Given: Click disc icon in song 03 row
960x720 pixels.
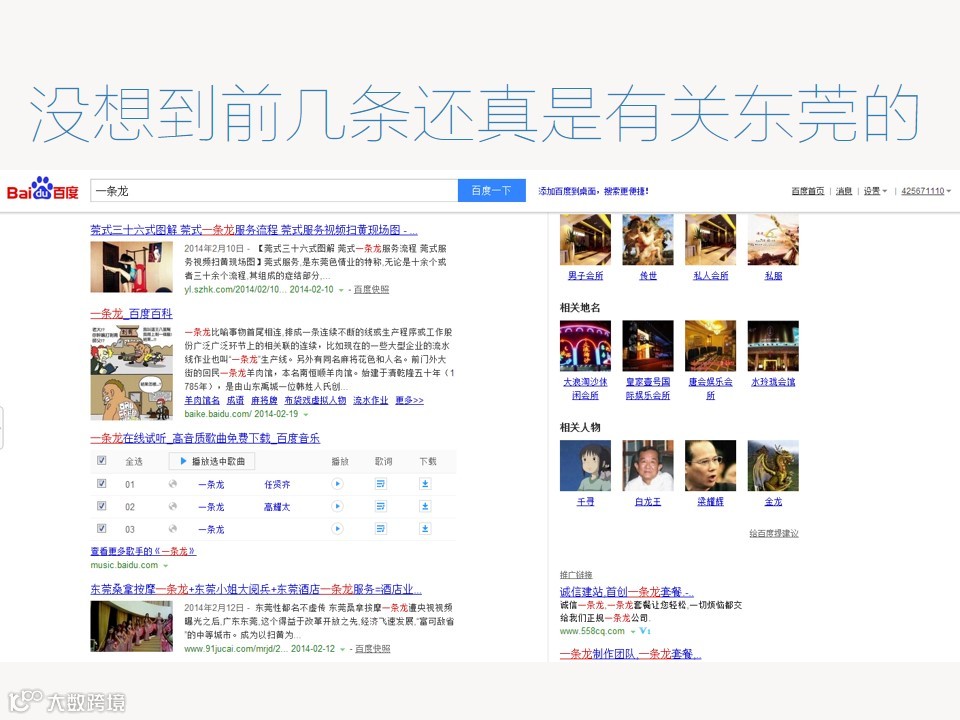Looking at the screenshot, I should point(173,528).
